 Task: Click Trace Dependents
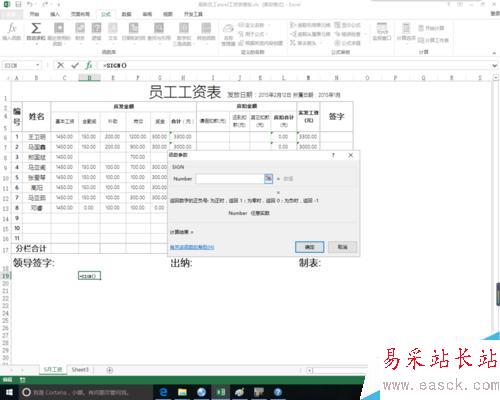310,34
